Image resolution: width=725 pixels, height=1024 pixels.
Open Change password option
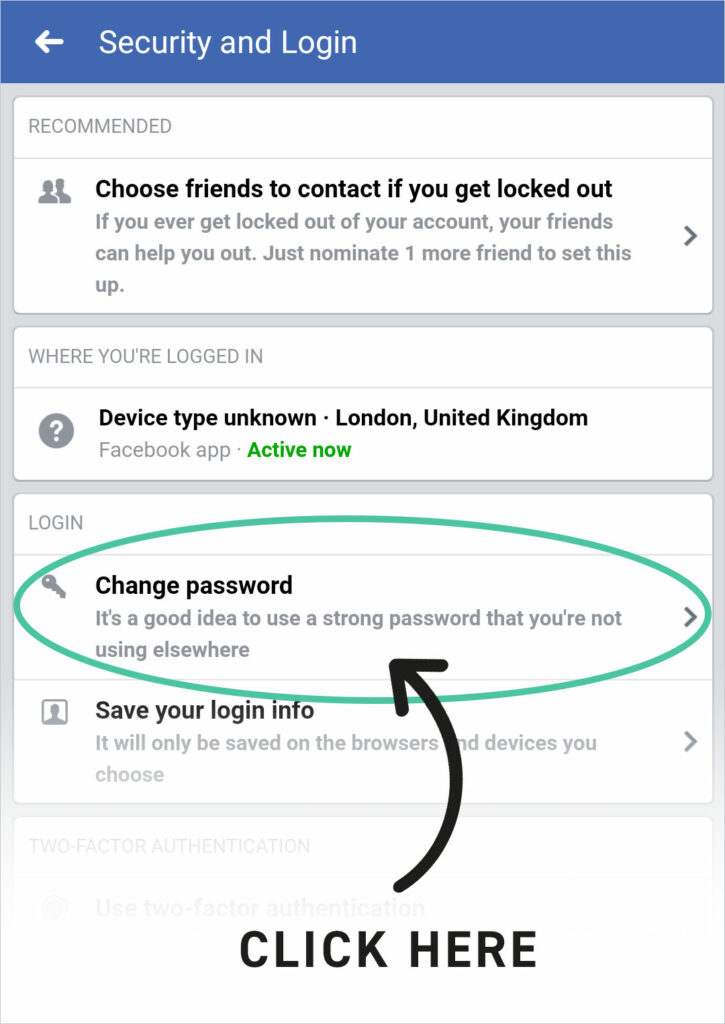tap(362, 617)
